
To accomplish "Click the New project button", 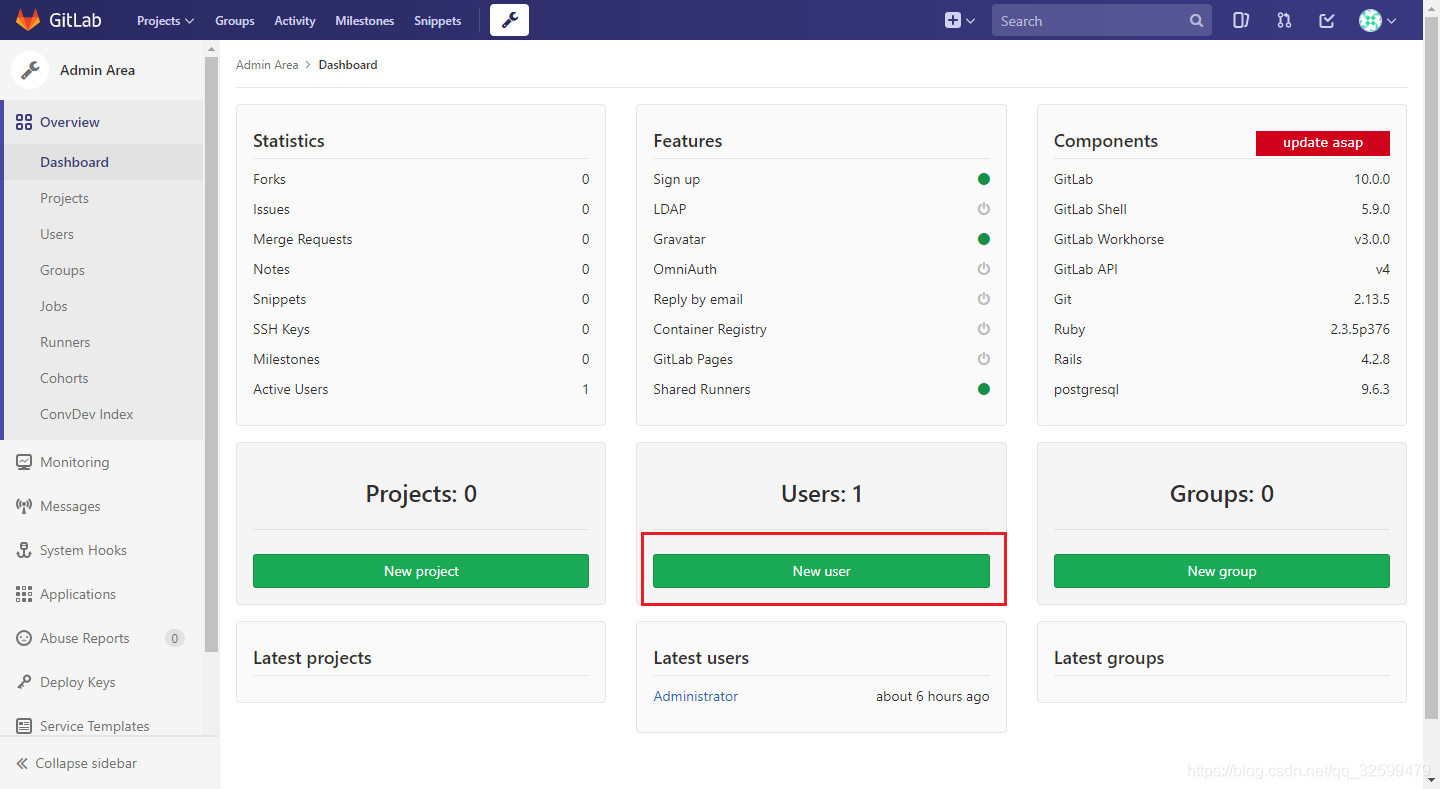I will [421, 571].
